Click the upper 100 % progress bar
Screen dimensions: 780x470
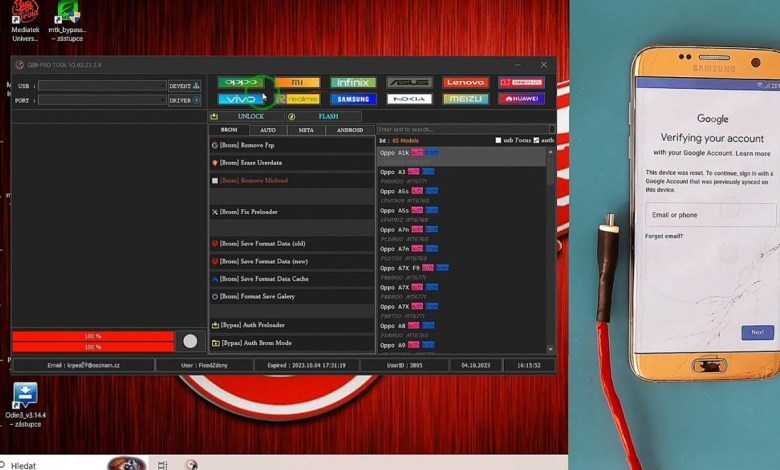coord(93,336)
